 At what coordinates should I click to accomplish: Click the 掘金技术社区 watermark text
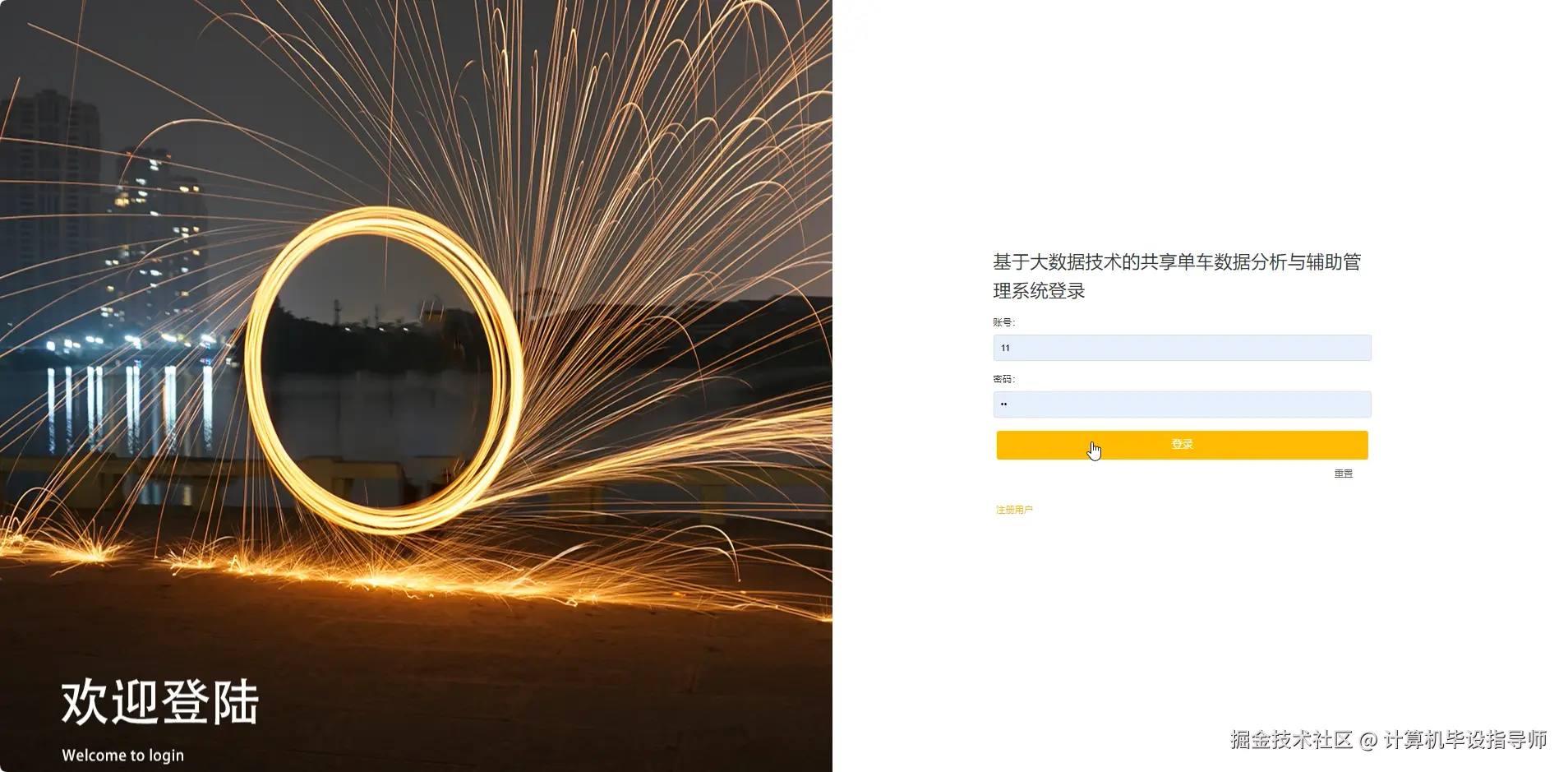[x=1291, y=740]
